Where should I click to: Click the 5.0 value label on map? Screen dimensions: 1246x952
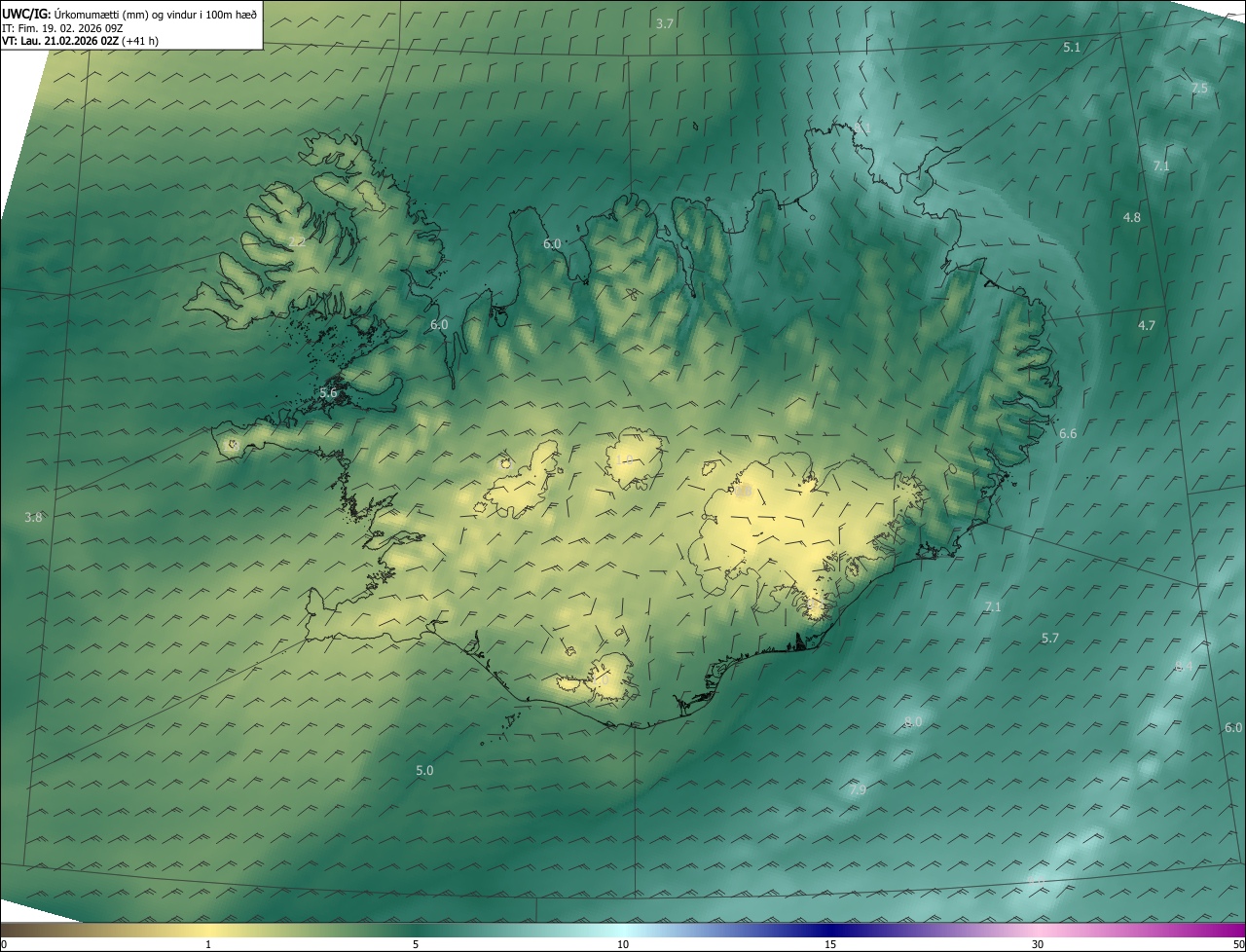(x=424, y=771)
